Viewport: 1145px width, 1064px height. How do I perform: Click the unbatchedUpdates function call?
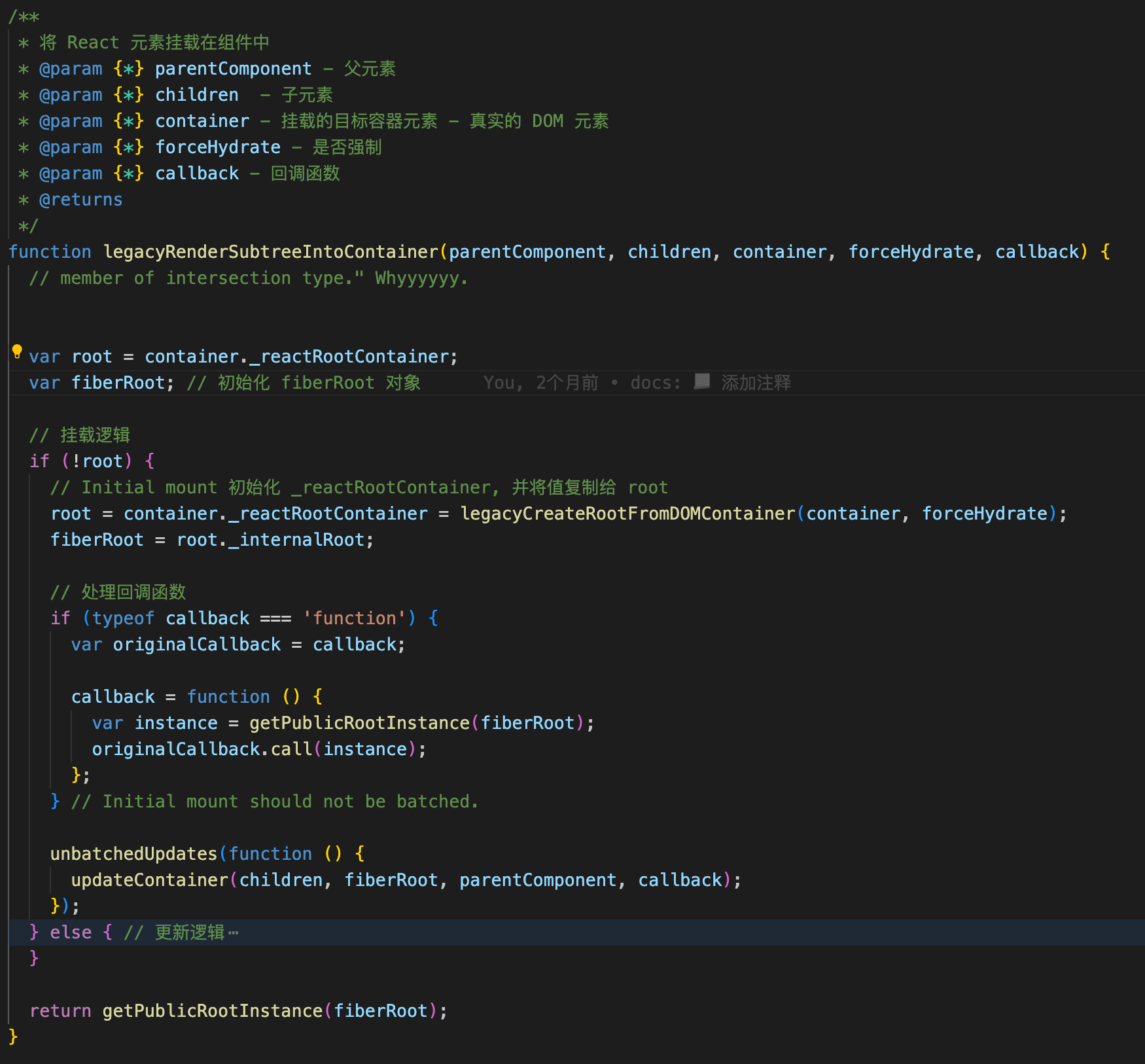click(134, 854)
